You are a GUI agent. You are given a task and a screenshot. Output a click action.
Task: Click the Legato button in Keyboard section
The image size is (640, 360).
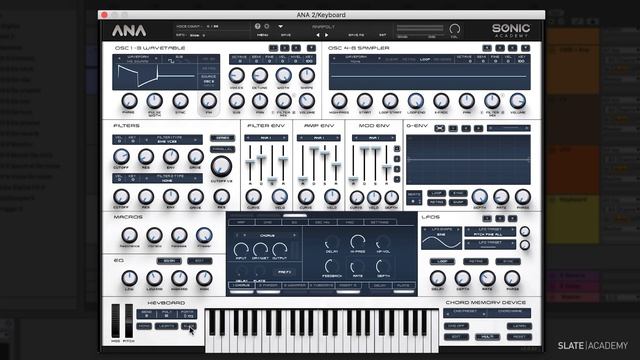pos(166,327)
